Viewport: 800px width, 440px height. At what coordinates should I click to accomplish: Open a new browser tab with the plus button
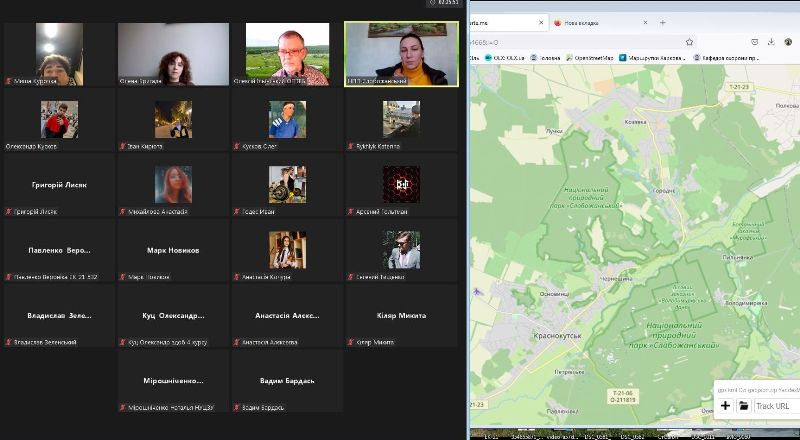(x=662, y=21)
